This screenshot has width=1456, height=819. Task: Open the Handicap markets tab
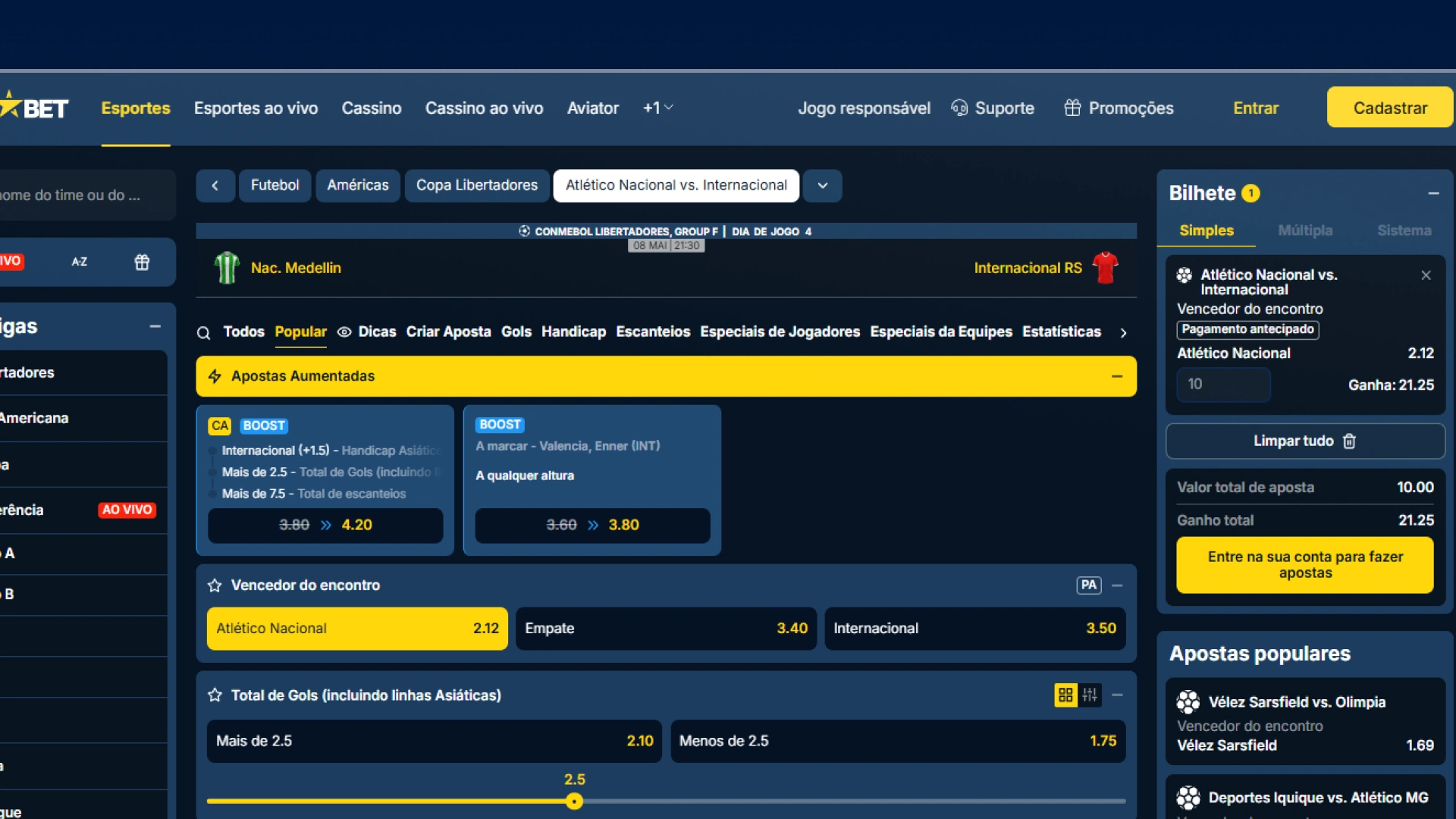(573, 332)
